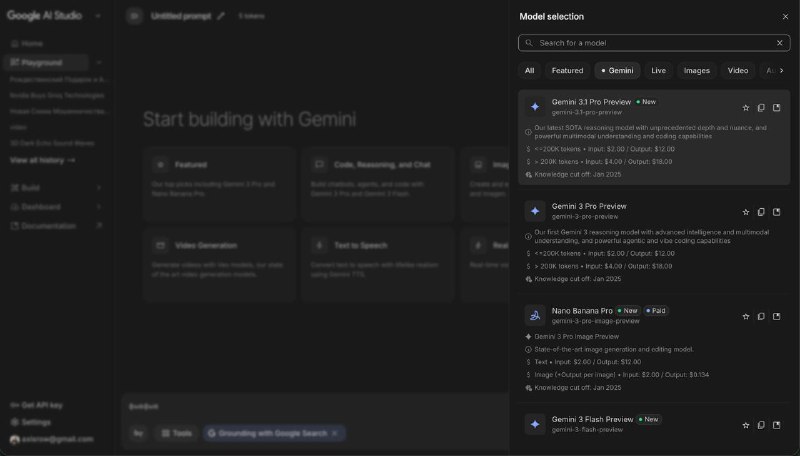The height and width of the screenshot is (456, 800).
Task: Copy the gemini-3-flash-preview model ID
Action: 761,425
